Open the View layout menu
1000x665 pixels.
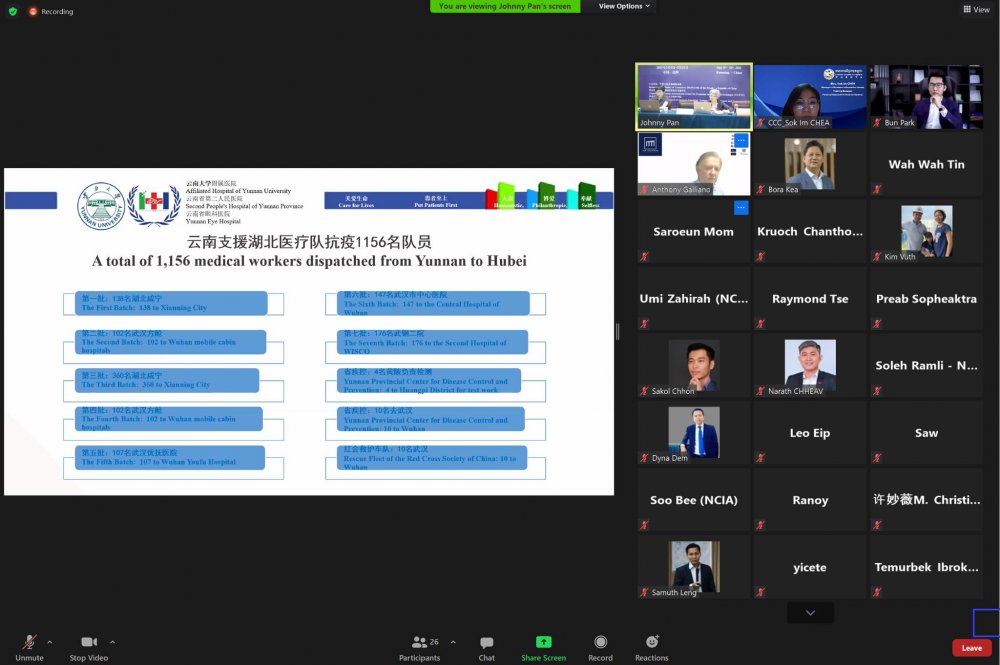976,9
